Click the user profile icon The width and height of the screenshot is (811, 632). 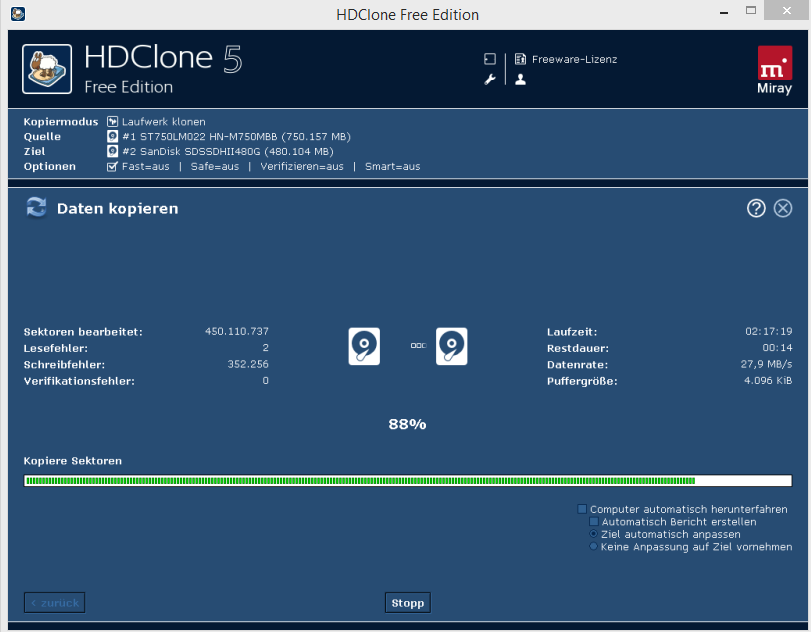coord(520,80)
